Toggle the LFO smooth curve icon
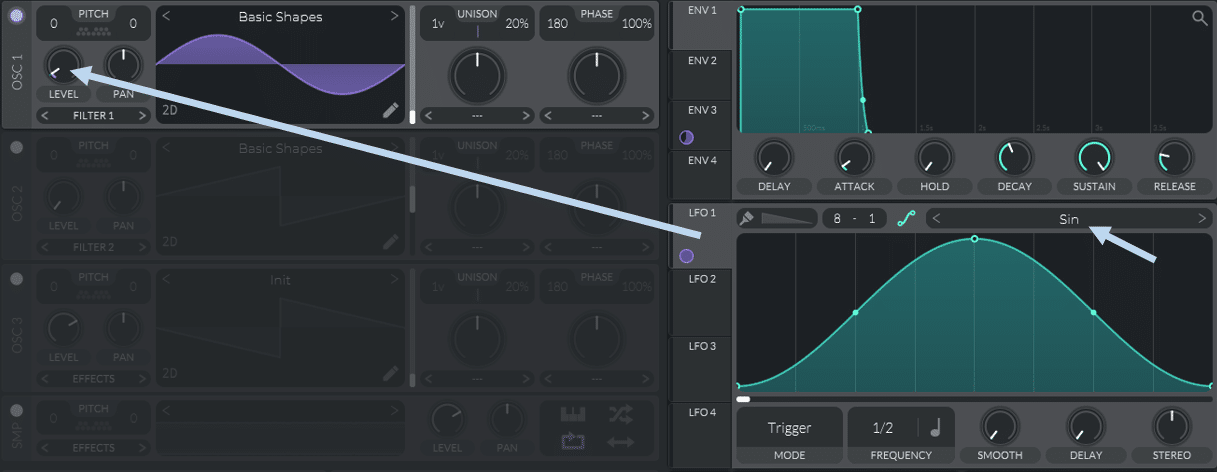This screenshot has width=1217, height=472. (x=906, y=218)
